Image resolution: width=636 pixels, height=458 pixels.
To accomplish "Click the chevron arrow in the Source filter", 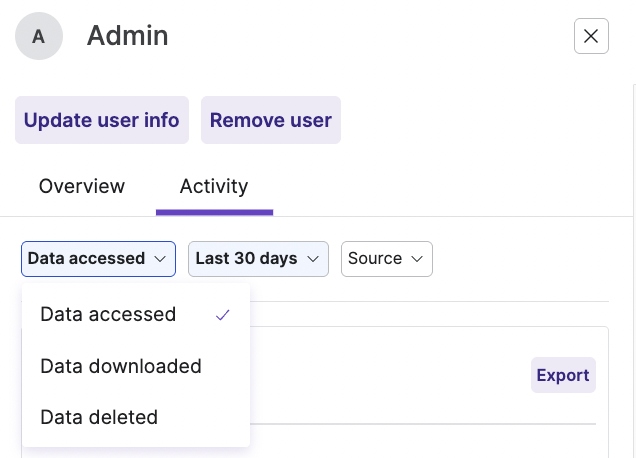I will [417, 259].
